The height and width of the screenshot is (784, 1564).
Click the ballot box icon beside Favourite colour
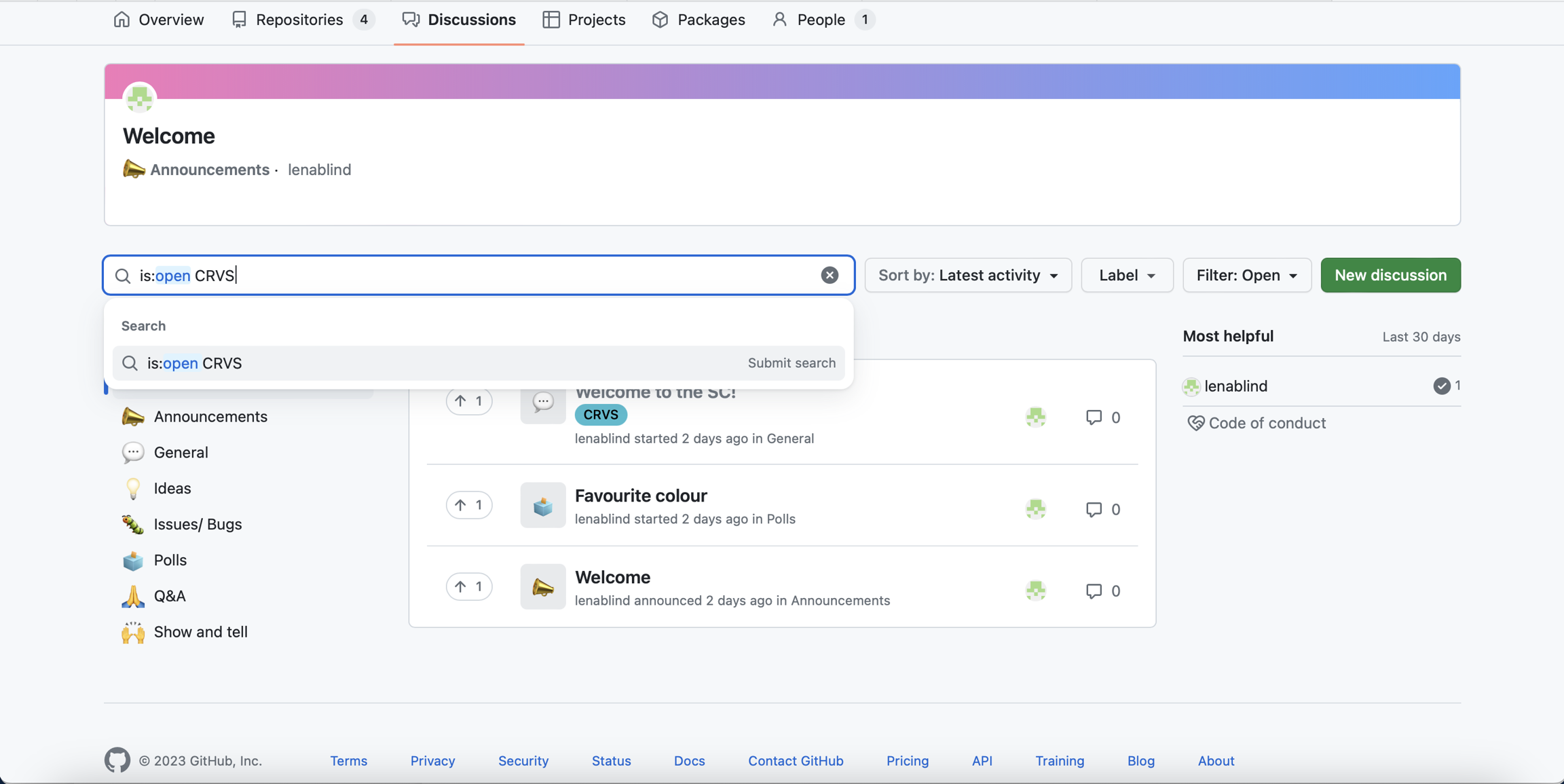click(x=542, y=505)
